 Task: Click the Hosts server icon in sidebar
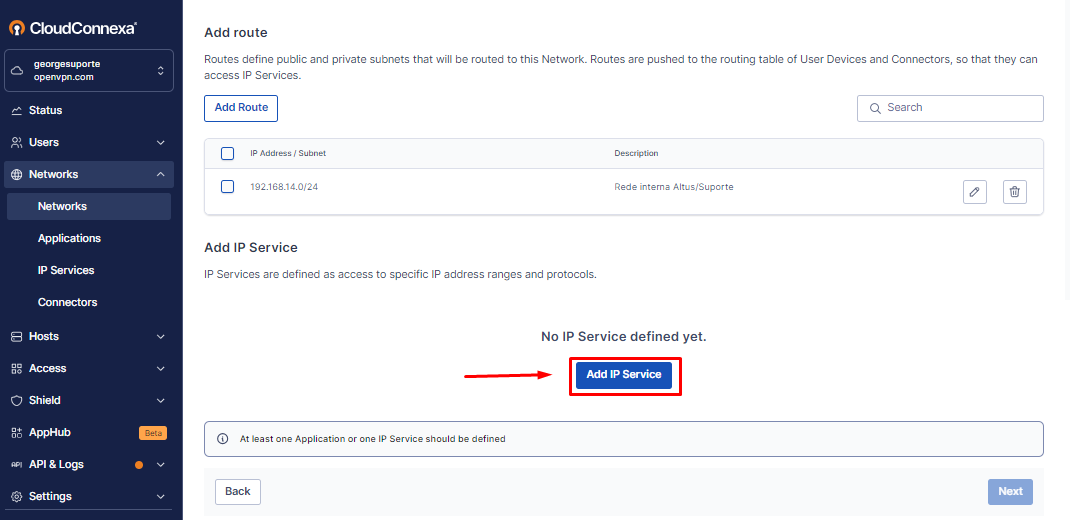click(17, 336)
